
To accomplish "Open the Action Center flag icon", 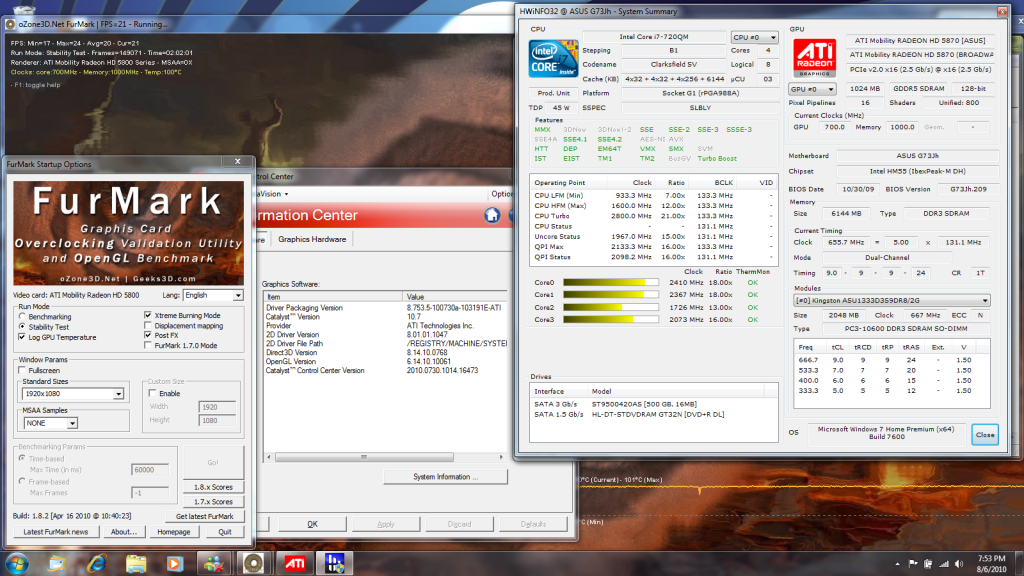I will 913,564.
